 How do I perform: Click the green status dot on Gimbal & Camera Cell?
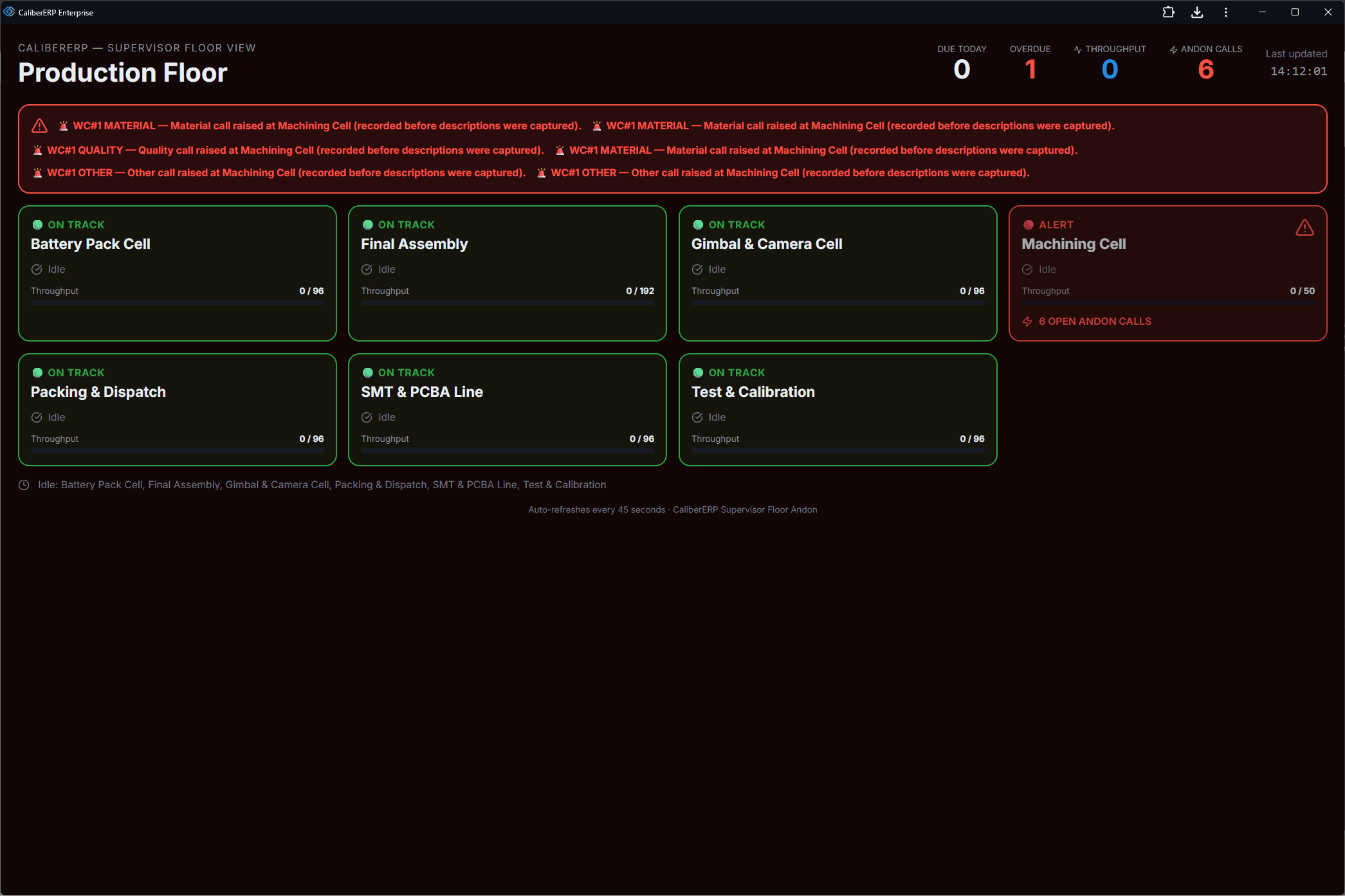698,225
